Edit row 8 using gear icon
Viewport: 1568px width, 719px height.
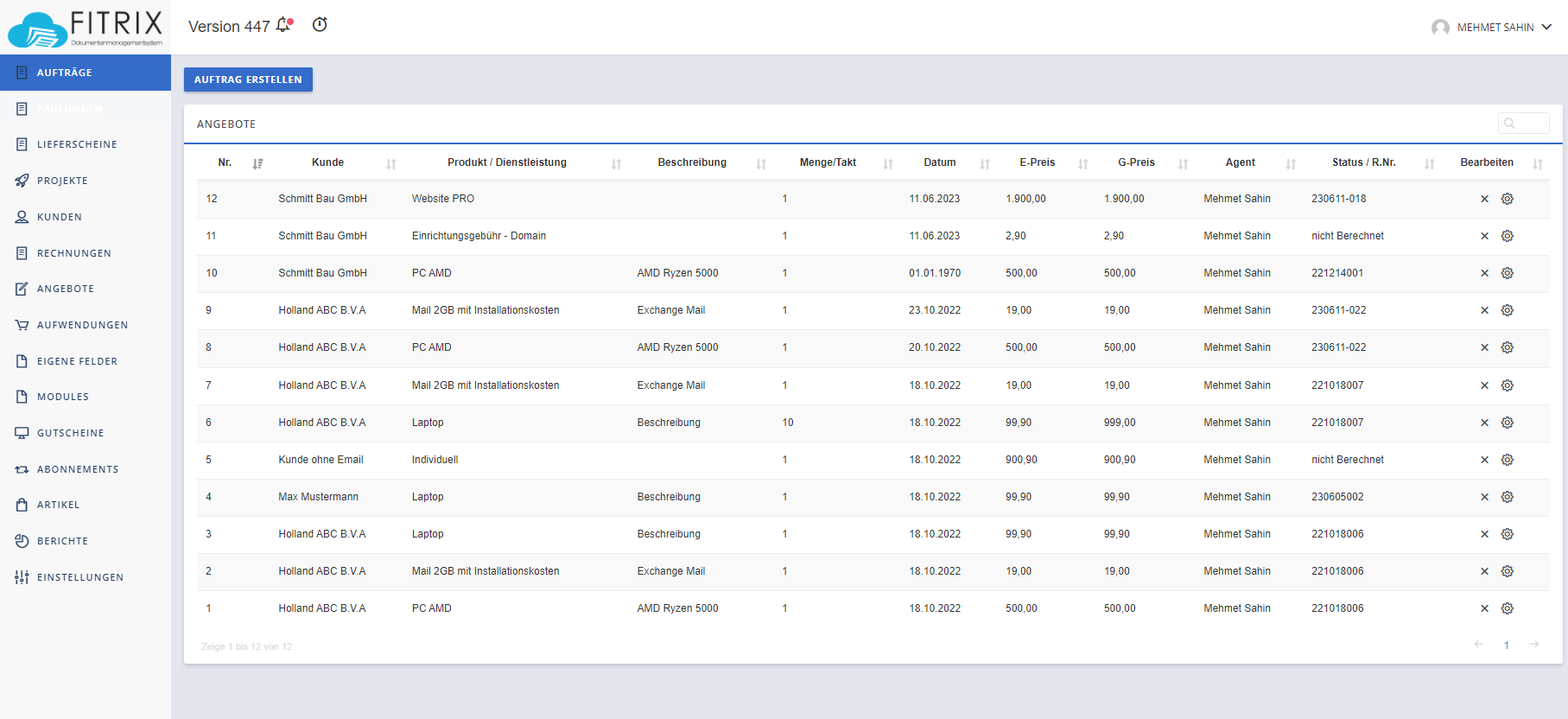coord(1508,347)
